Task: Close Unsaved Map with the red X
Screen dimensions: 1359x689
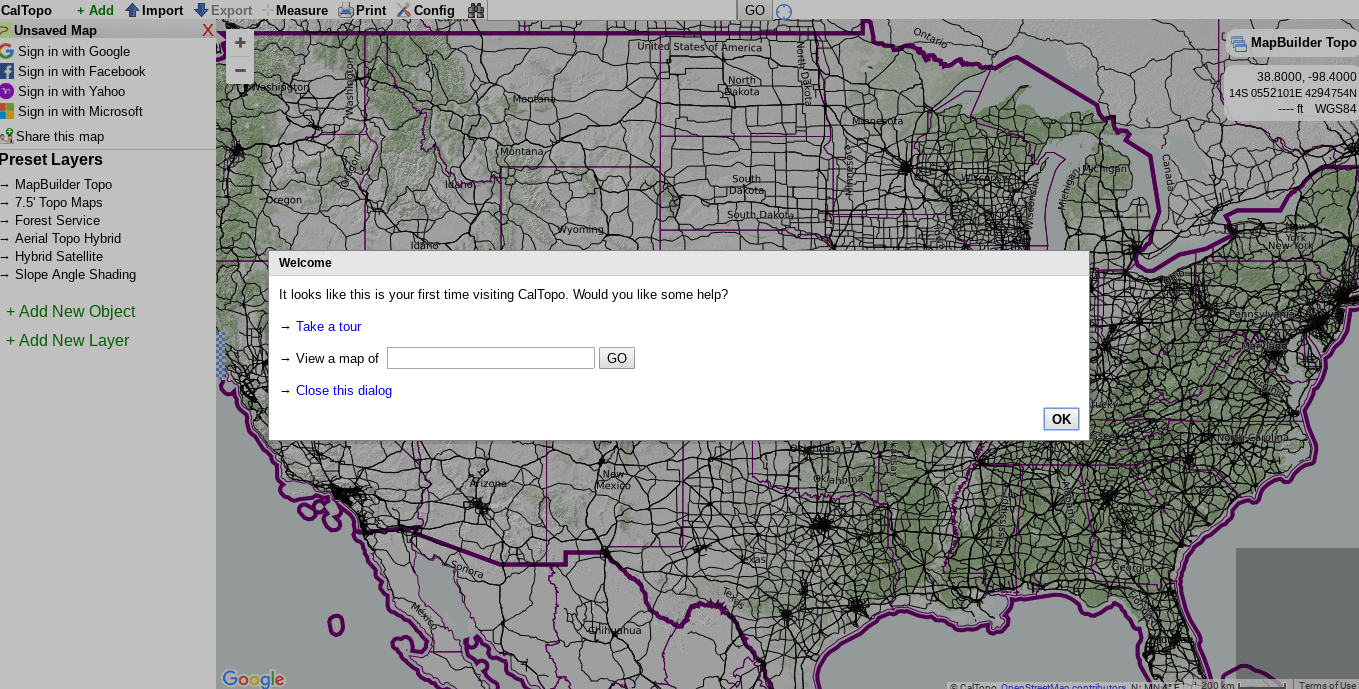Action: point(207,30)
